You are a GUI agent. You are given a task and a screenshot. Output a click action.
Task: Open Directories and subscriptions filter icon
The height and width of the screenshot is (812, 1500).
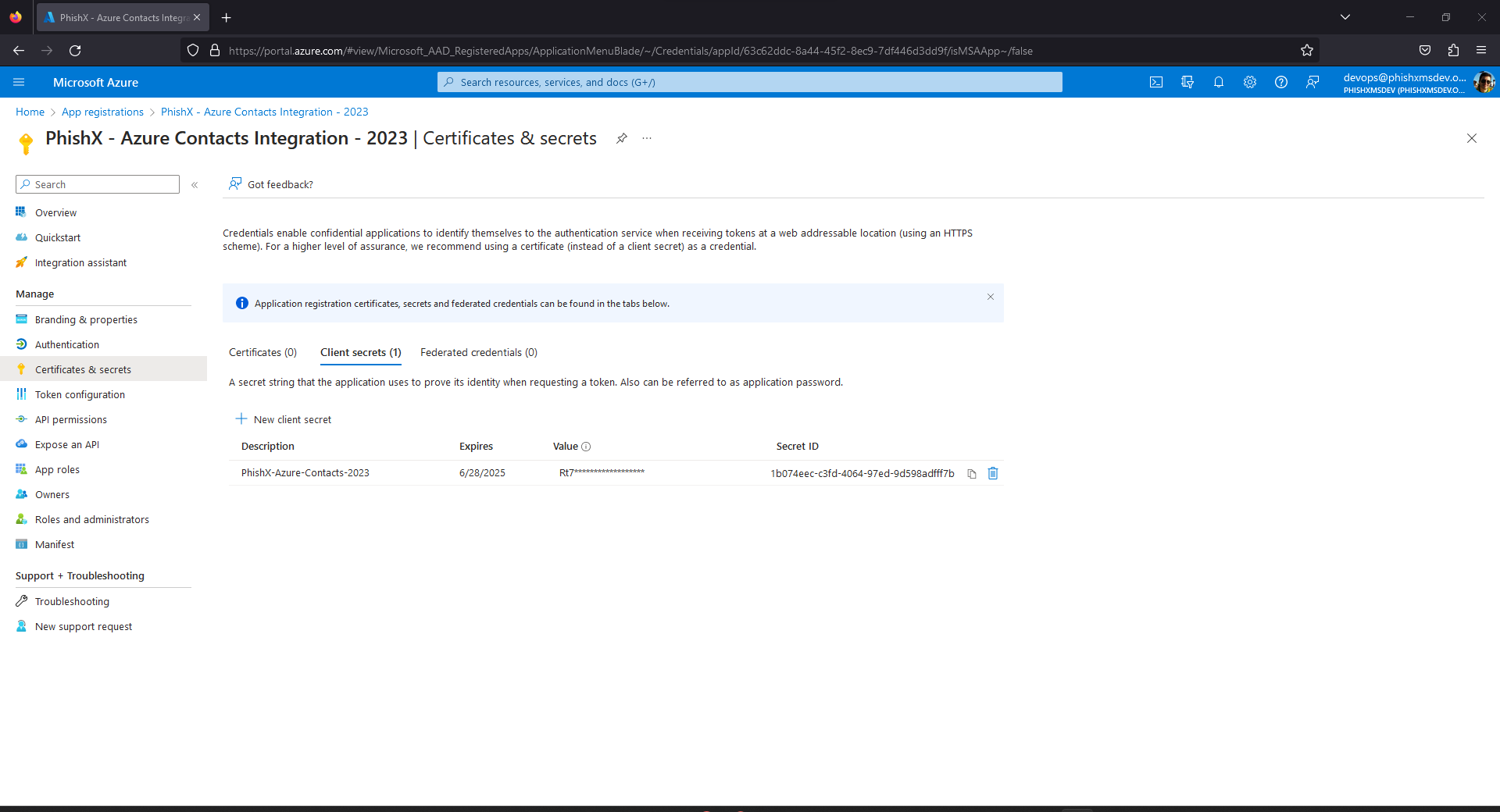pyautogui.click(x=1187, y=82)
